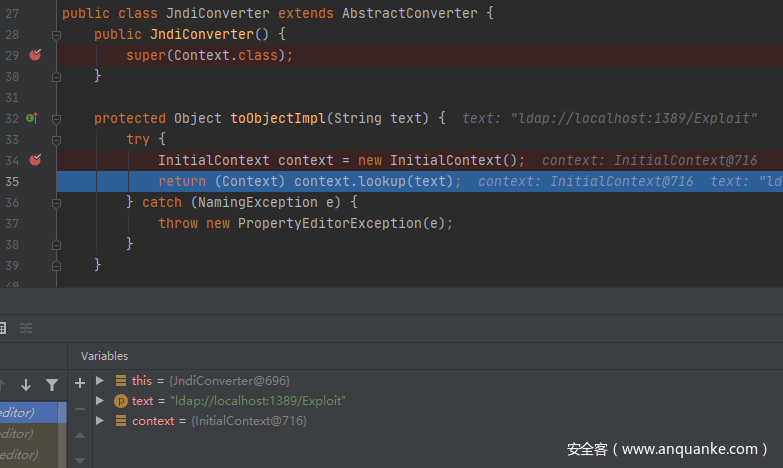Fold the toObjectImpl method on line 32

pos(57,118)
